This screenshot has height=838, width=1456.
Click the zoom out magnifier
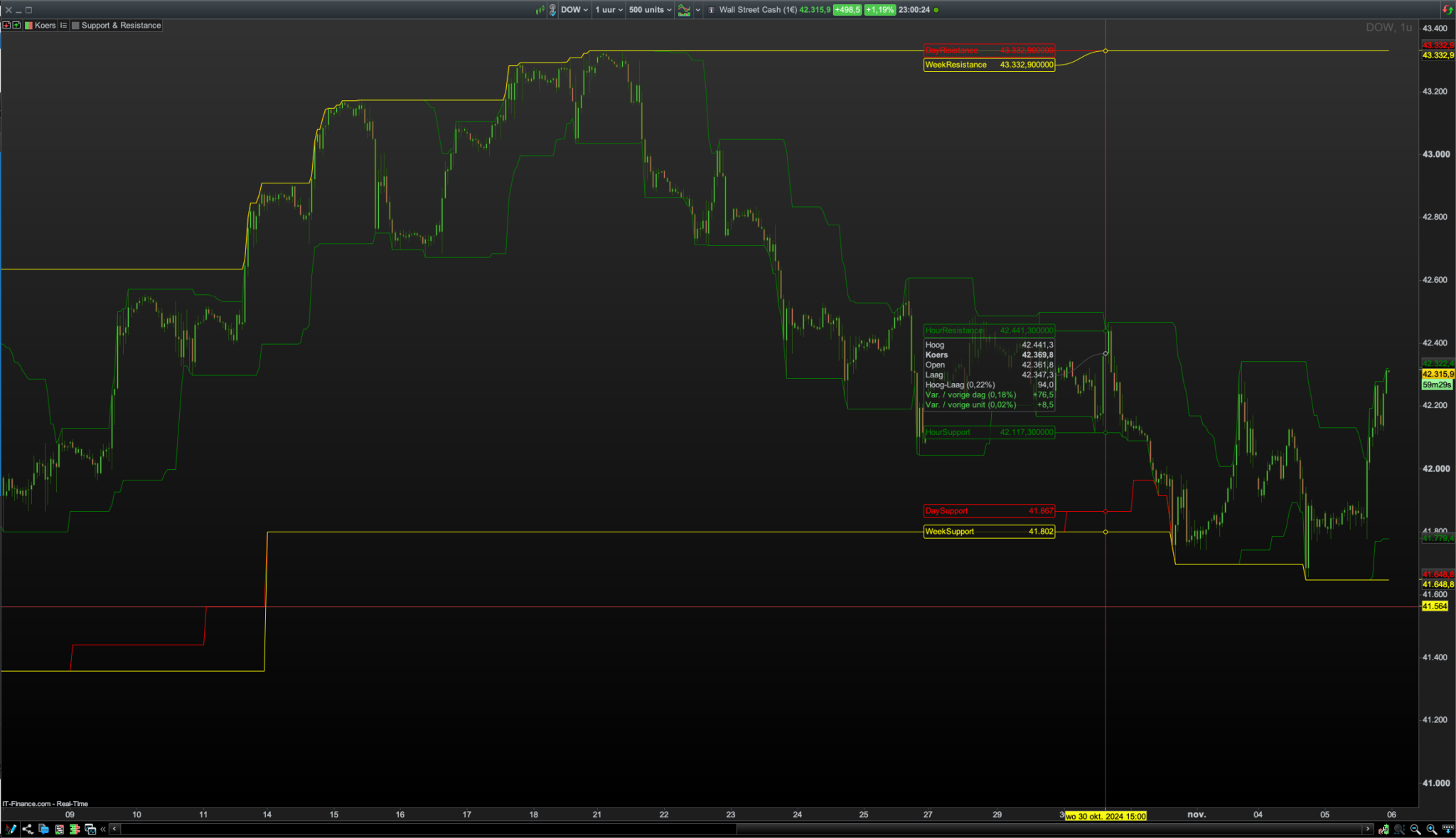1415,829
